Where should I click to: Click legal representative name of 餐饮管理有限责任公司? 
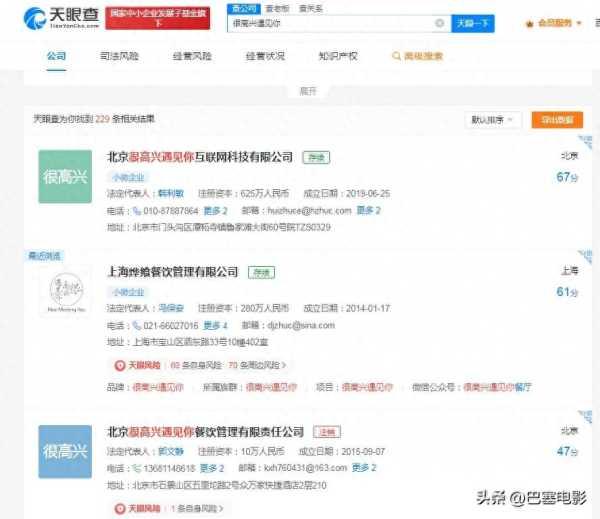[x=171, y=452]
